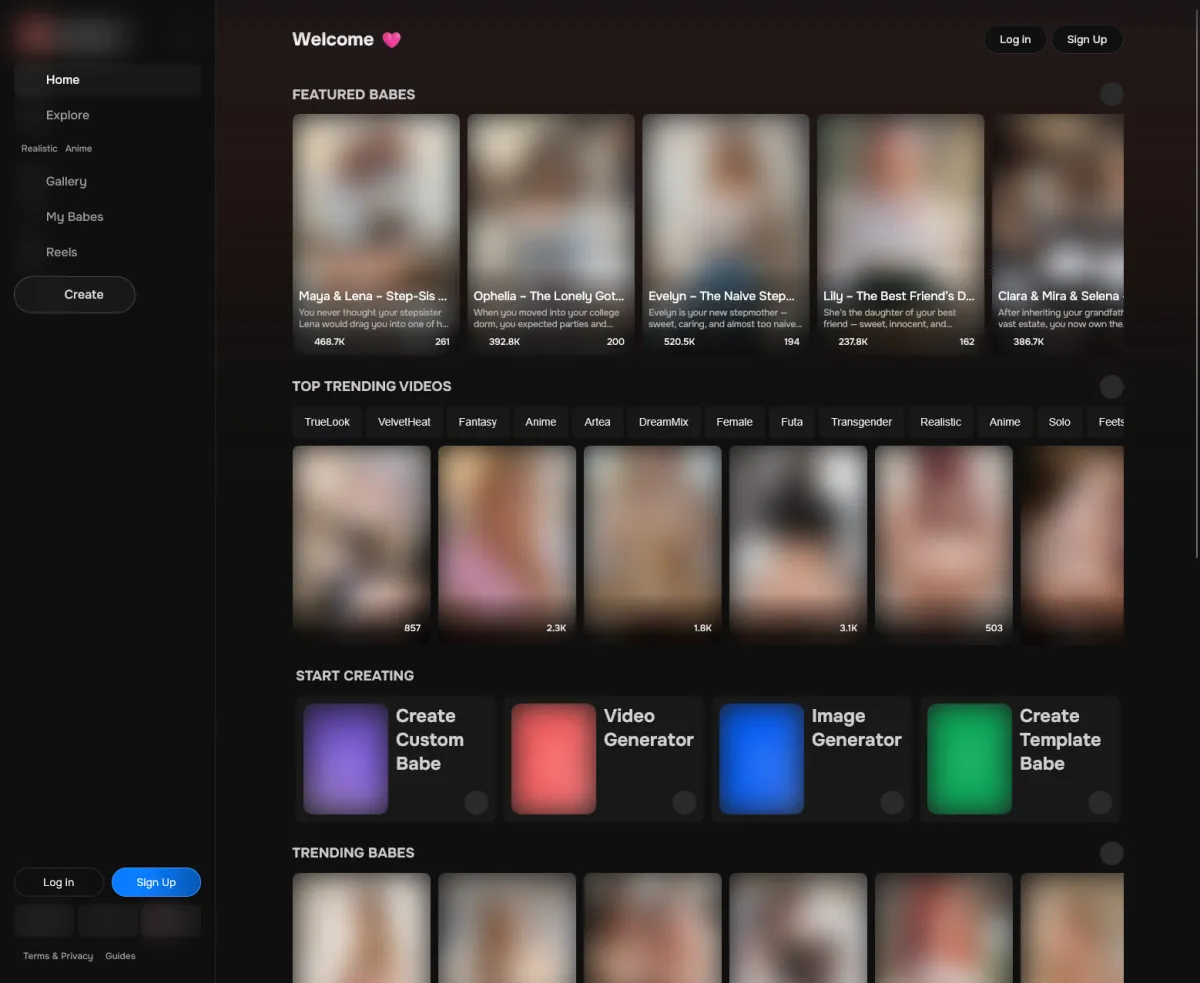1200x983 pixels.
Task: Click the blue Sign Up button in sidebar
Action: point(156,882)
